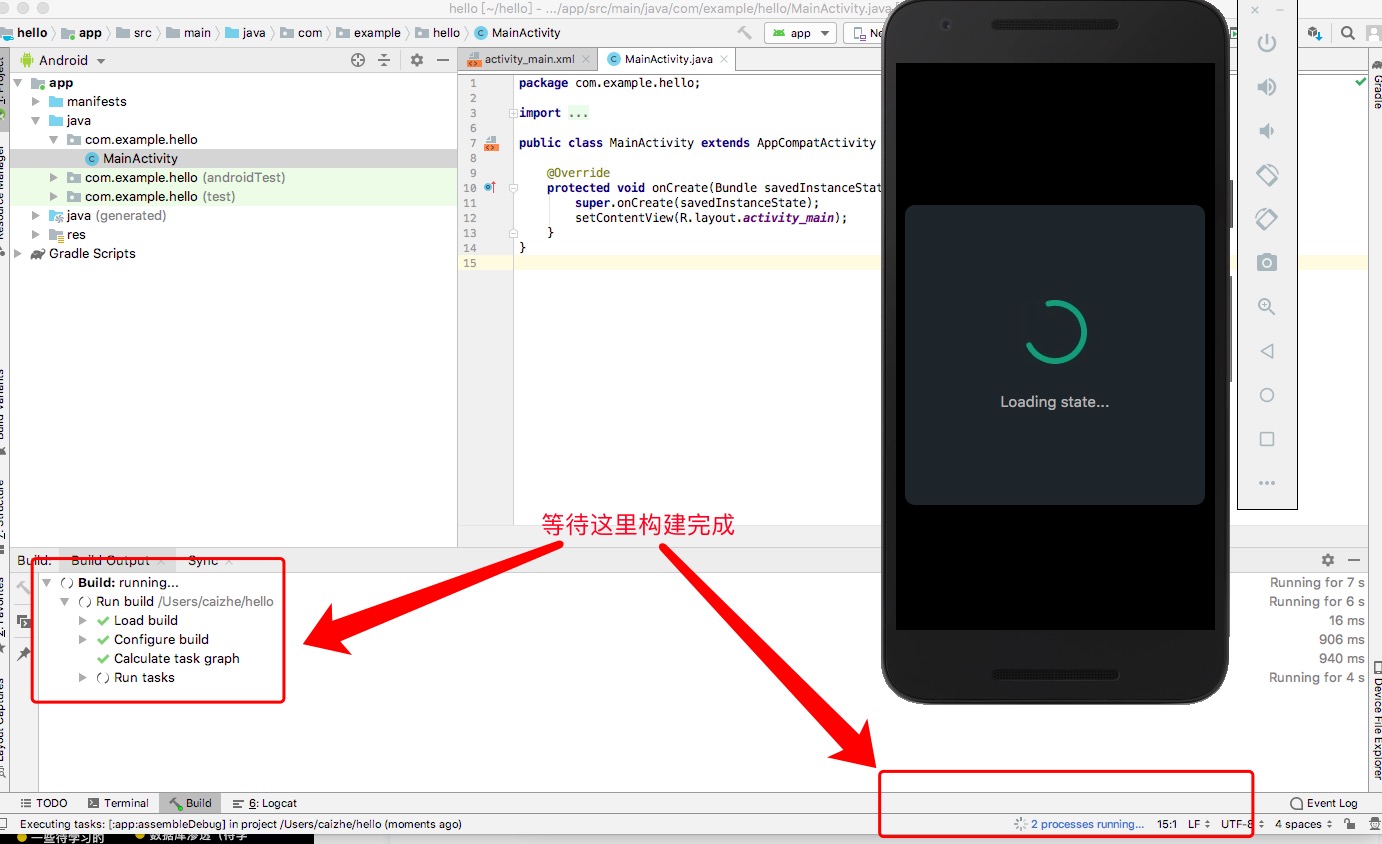Screen dimensions: 1382x844
Task: Click the 15:1 cursor position indicator
Action: 1166,824
